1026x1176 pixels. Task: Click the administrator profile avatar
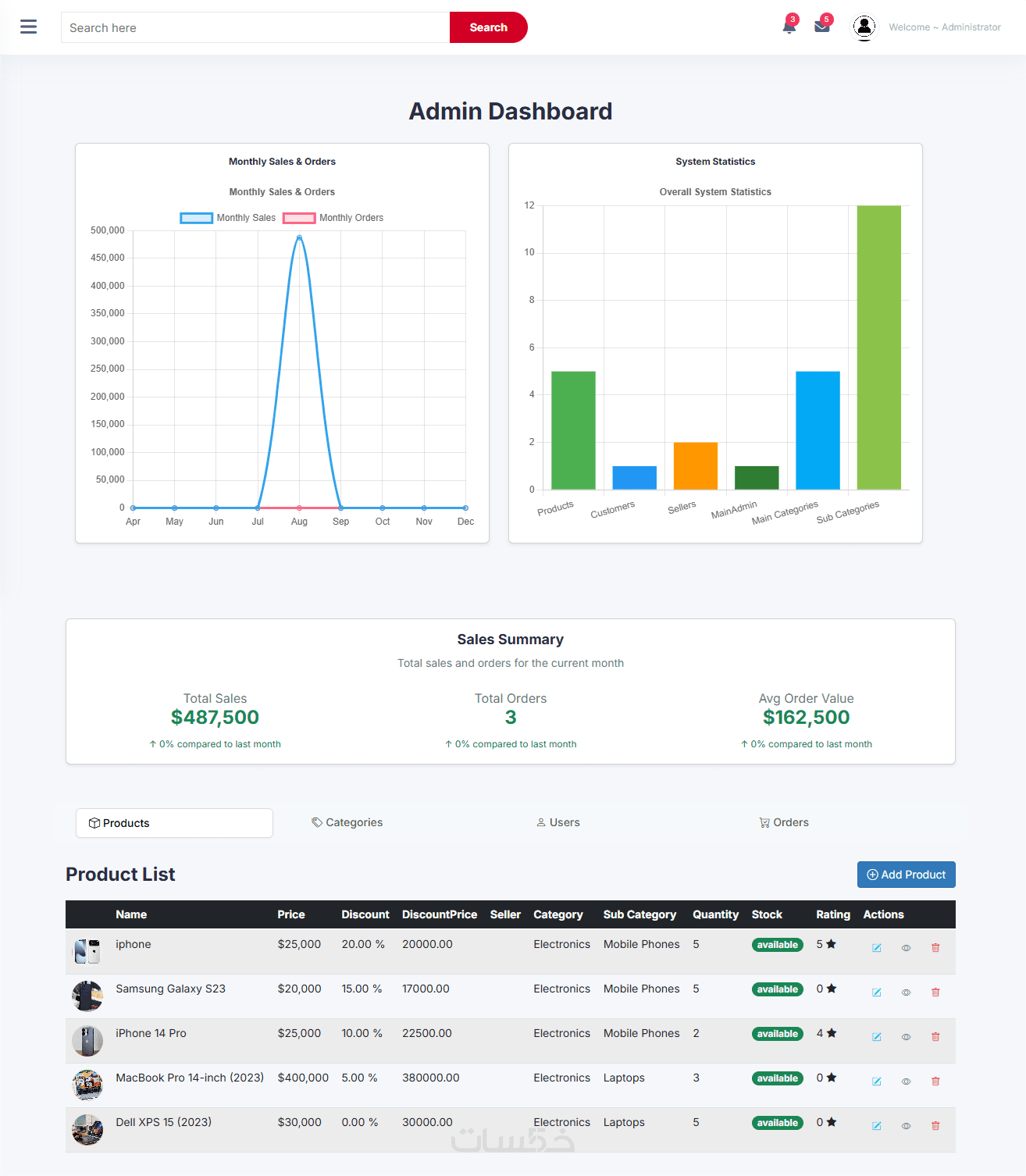point(864,27)
